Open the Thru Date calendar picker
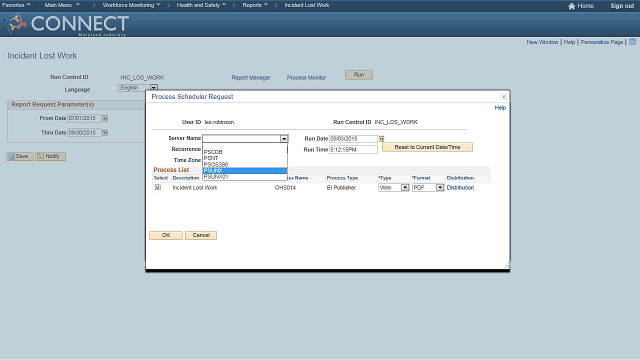The height and width of the screenshot is (360, 640). pyautogui.click(x=105, y=133)
